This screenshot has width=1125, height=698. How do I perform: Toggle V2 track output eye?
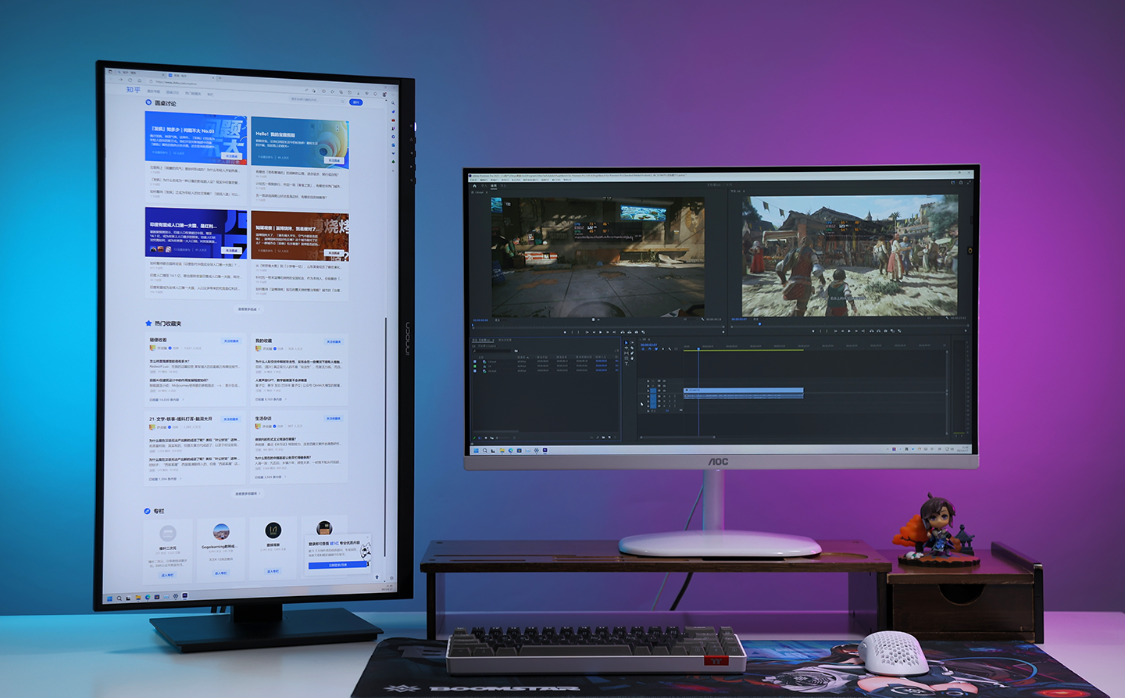click(x=664, y=386)
